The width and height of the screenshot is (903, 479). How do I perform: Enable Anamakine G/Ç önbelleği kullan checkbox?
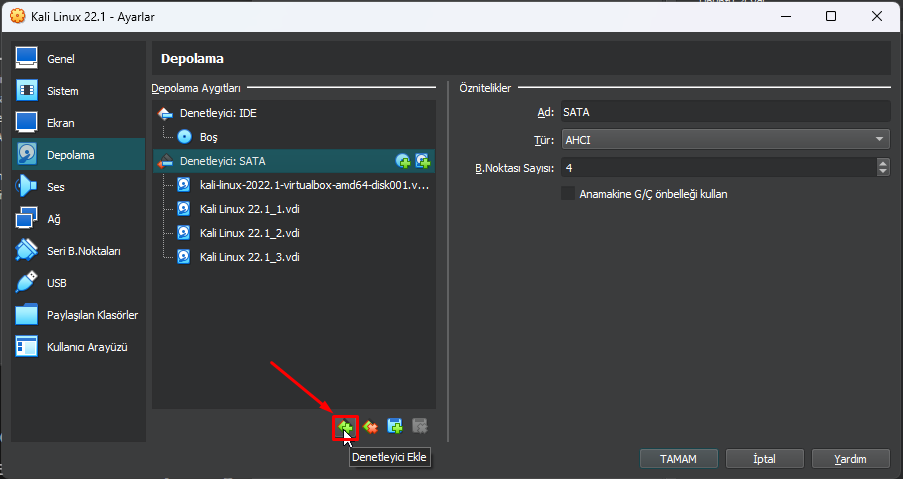point(568,193)
